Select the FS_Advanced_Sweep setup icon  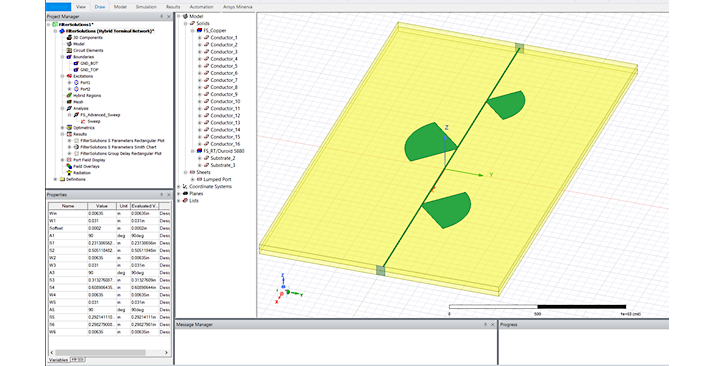coord(76,115)
